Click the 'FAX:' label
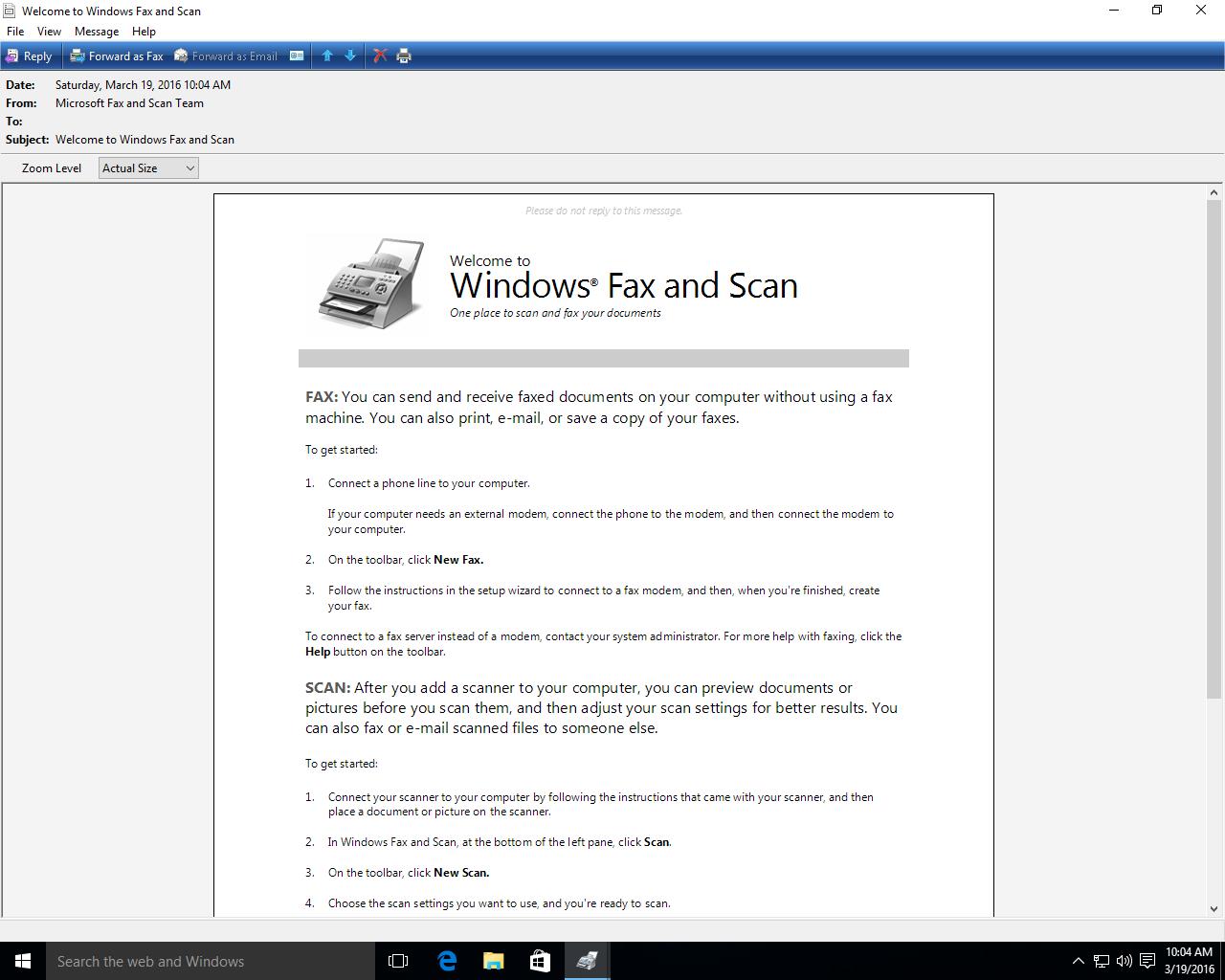 click(322, 397)
